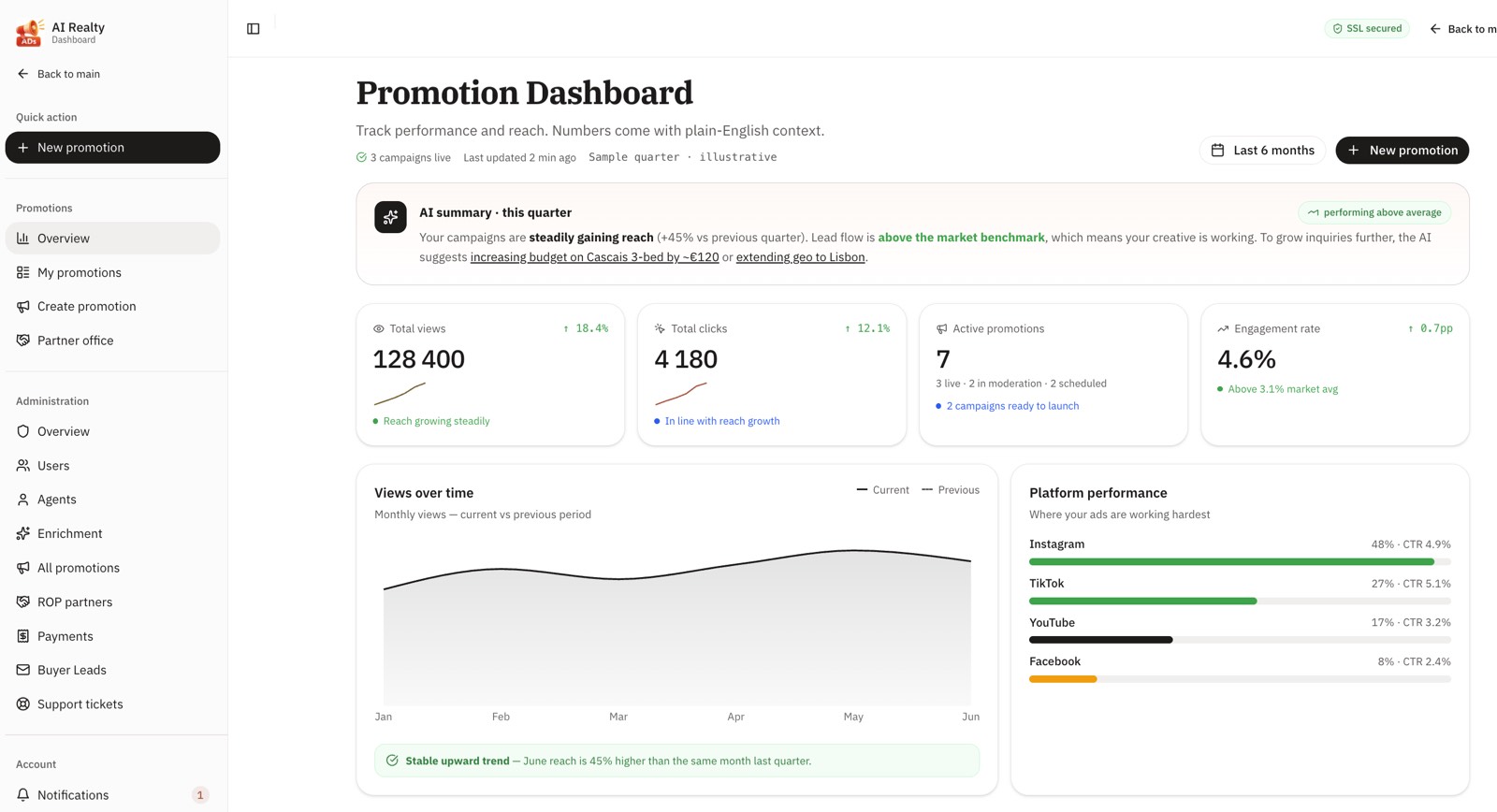This screenshot has width=1497, height=812.
Task: Click the New promotion button in the header
Action: point(1402,151)
